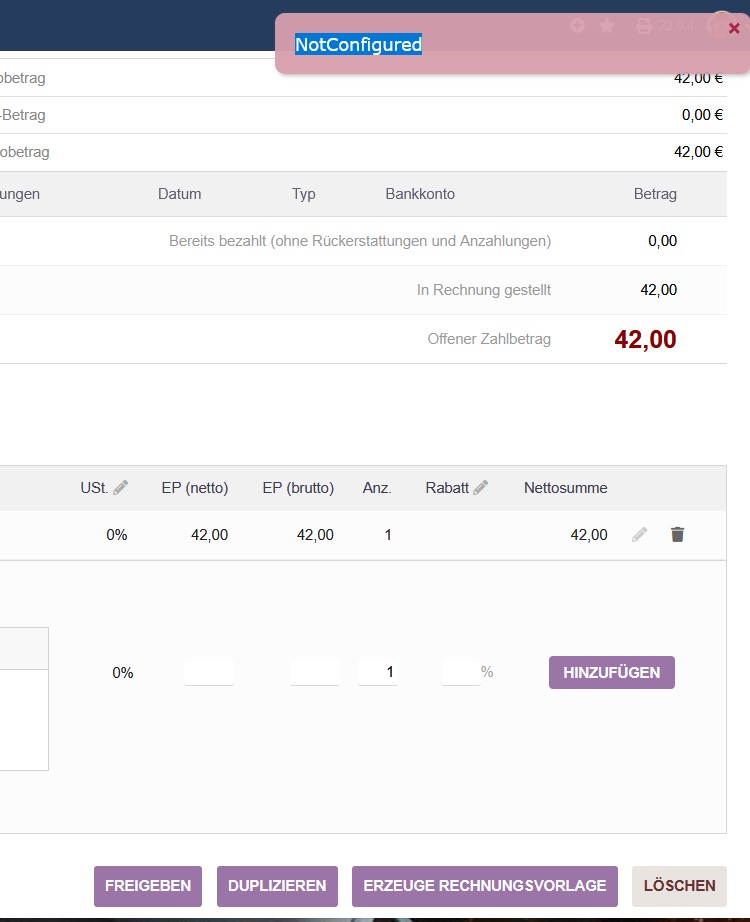Click the Datum column header
The width and height of the screenshot is (750, 922).
pos(179,194)
